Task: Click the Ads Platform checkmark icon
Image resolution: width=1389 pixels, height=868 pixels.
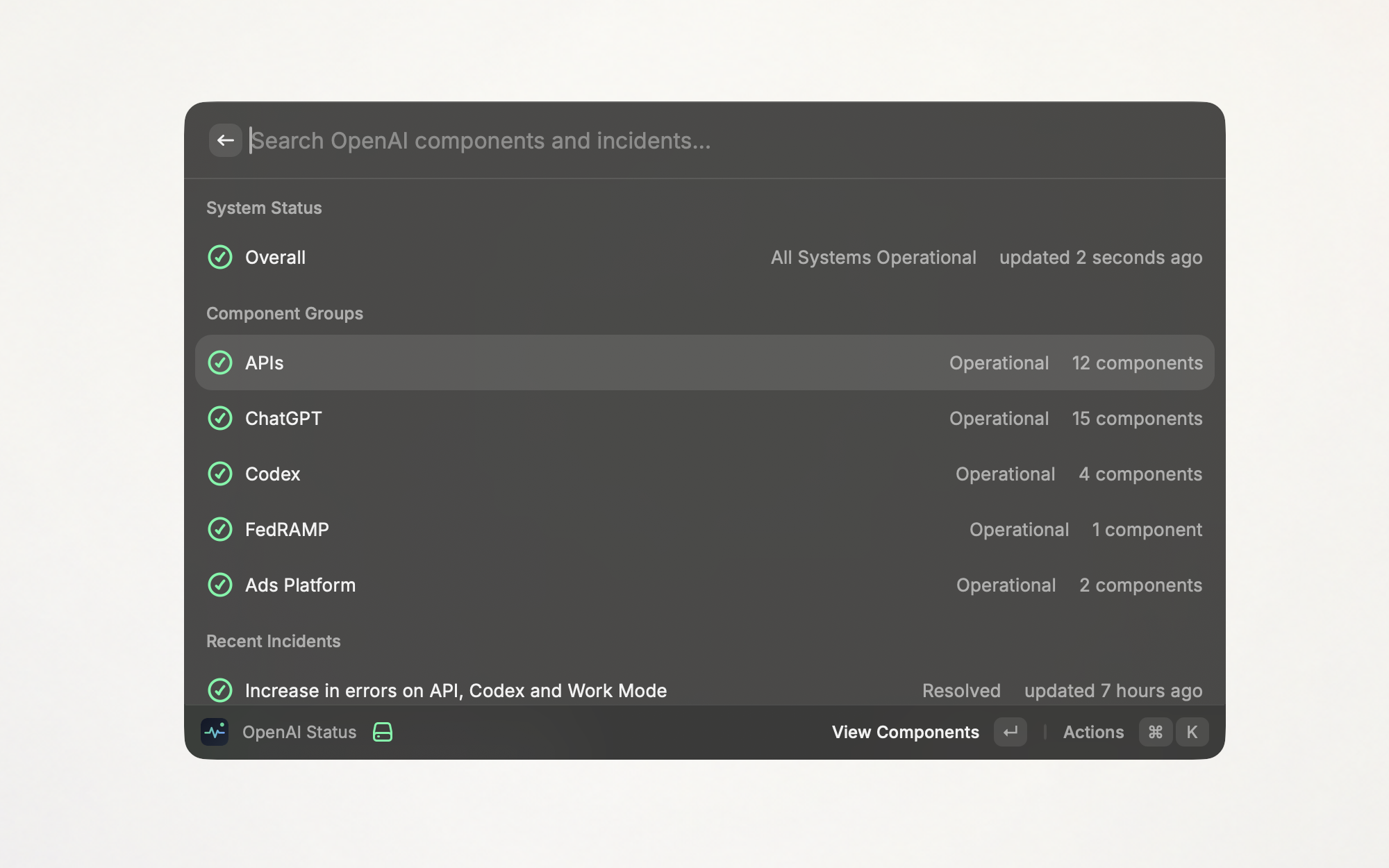Action: [220, 585]
